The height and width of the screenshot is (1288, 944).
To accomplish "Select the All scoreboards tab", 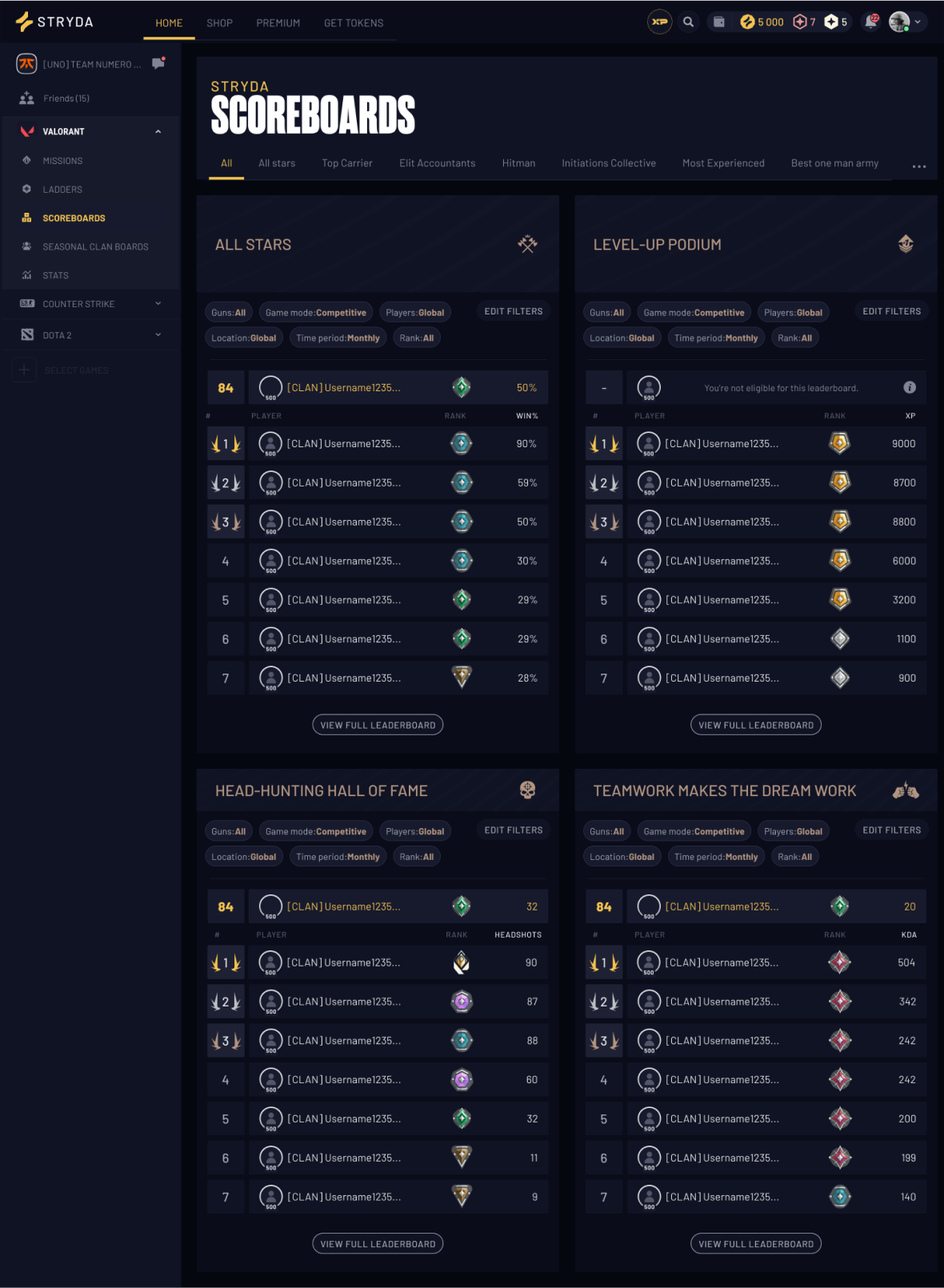I will point(226,163).
